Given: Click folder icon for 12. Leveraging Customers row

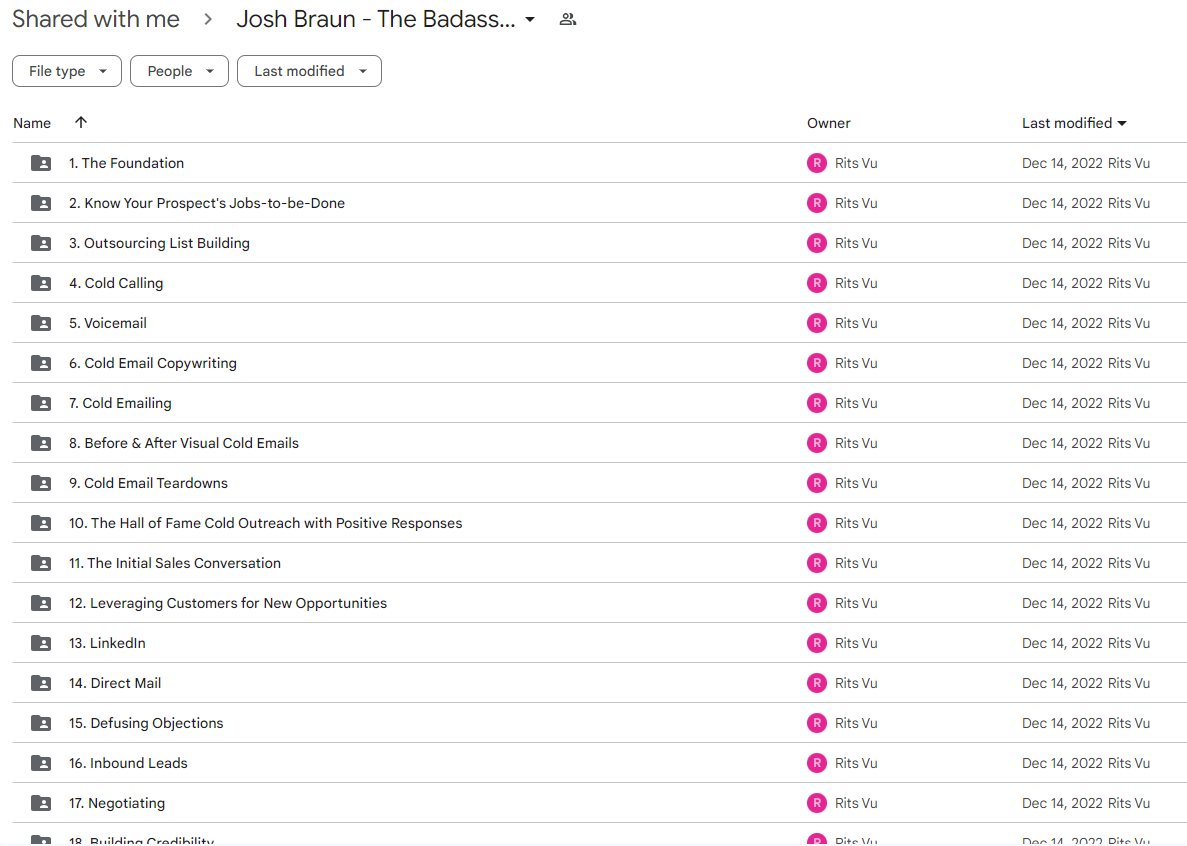Looking at the screenshot, I should (41, 603).
